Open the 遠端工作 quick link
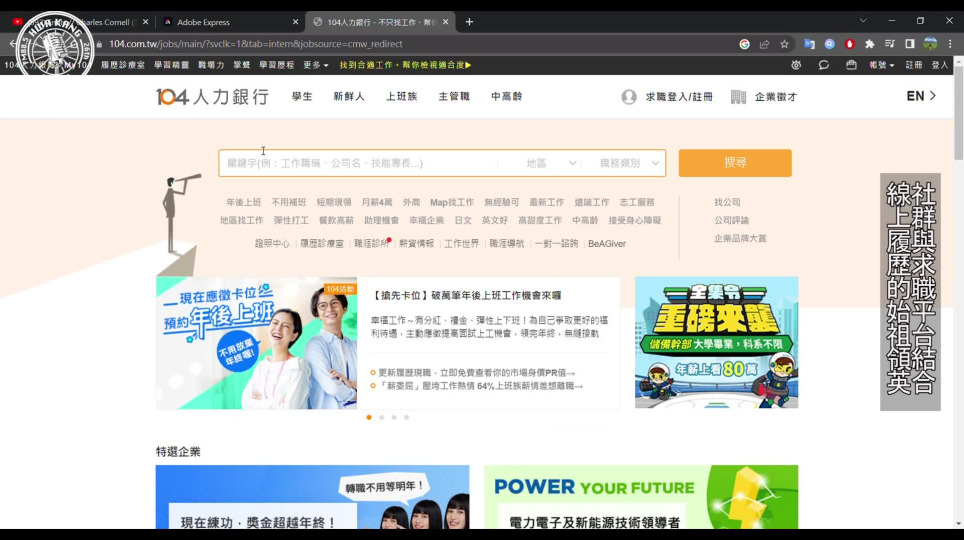Screen dimensions: 964x540 [591, 202]
